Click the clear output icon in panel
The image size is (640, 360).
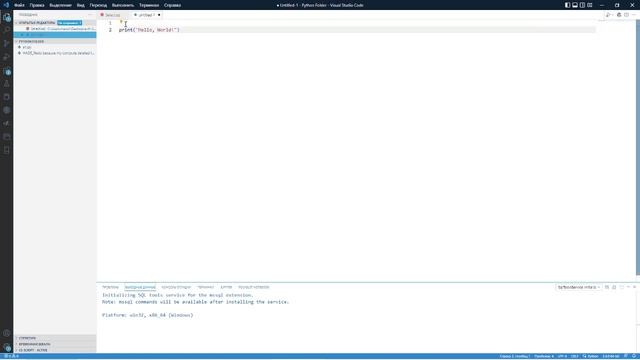click(x=607, y=287)
